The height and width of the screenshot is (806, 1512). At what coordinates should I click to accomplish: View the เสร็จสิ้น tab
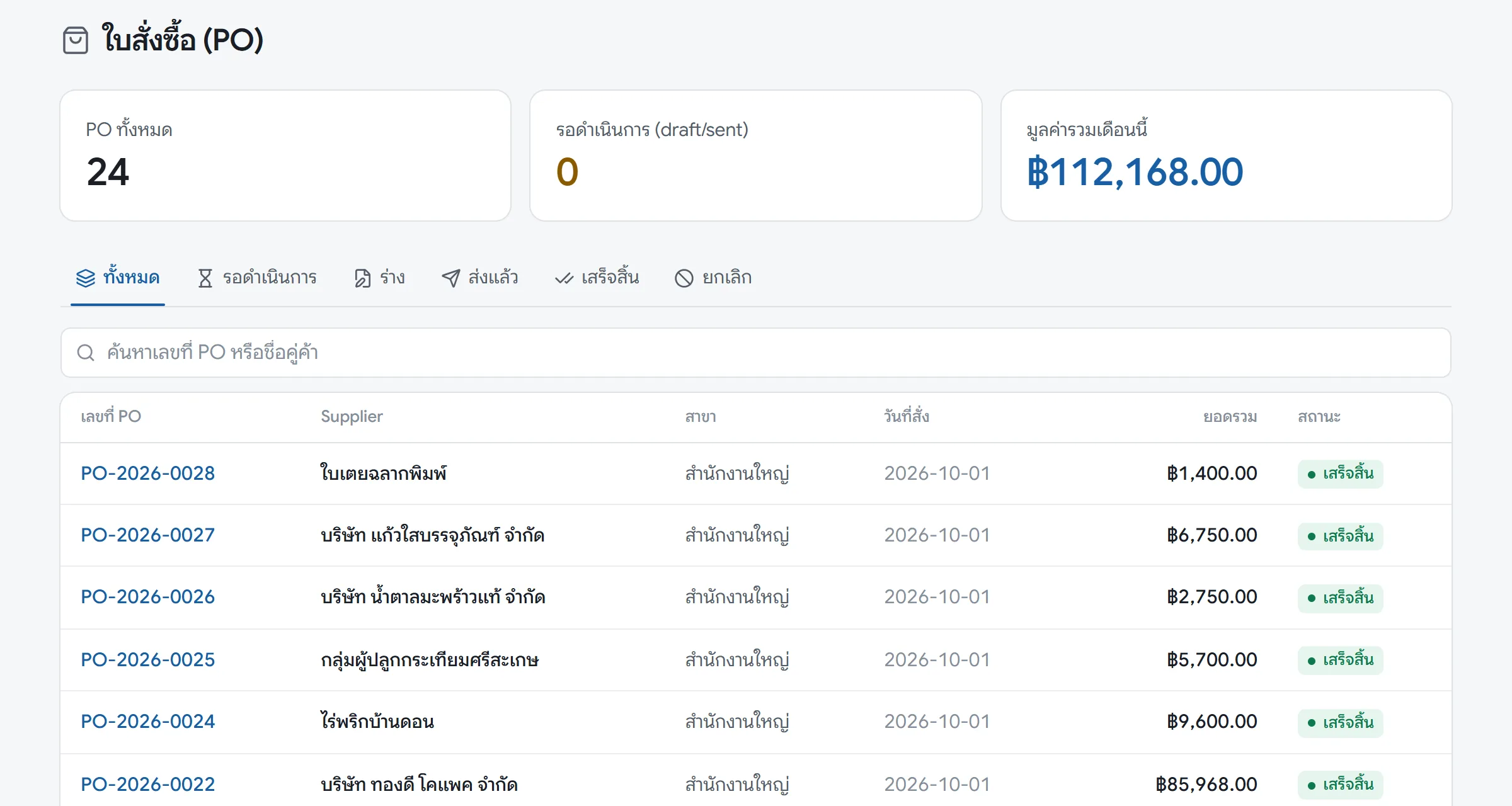click(597, 278)
